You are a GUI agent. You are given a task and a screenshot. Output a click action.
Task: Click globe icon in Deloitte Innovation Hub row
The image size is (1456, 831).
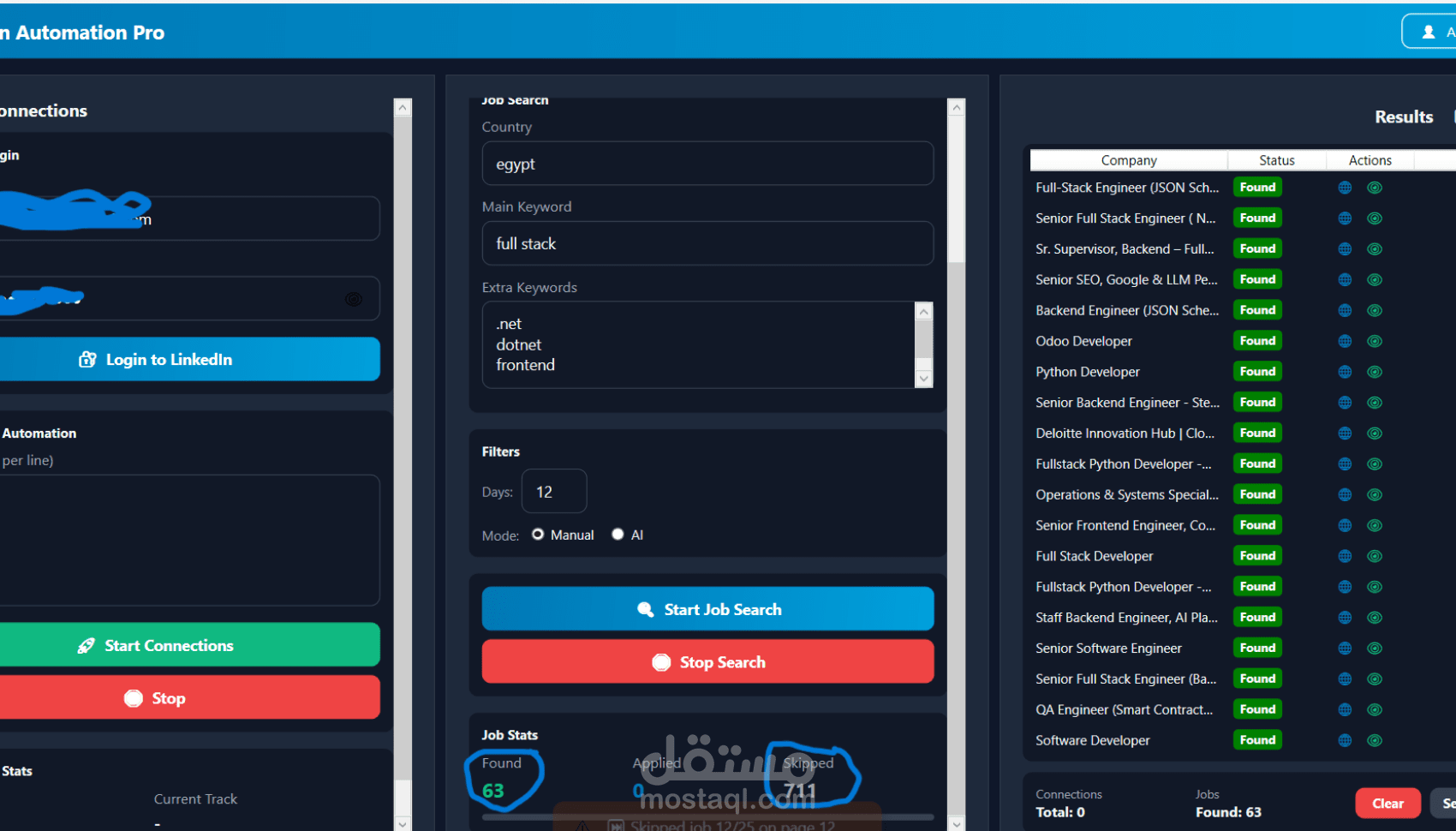(x=1345, y=433)
